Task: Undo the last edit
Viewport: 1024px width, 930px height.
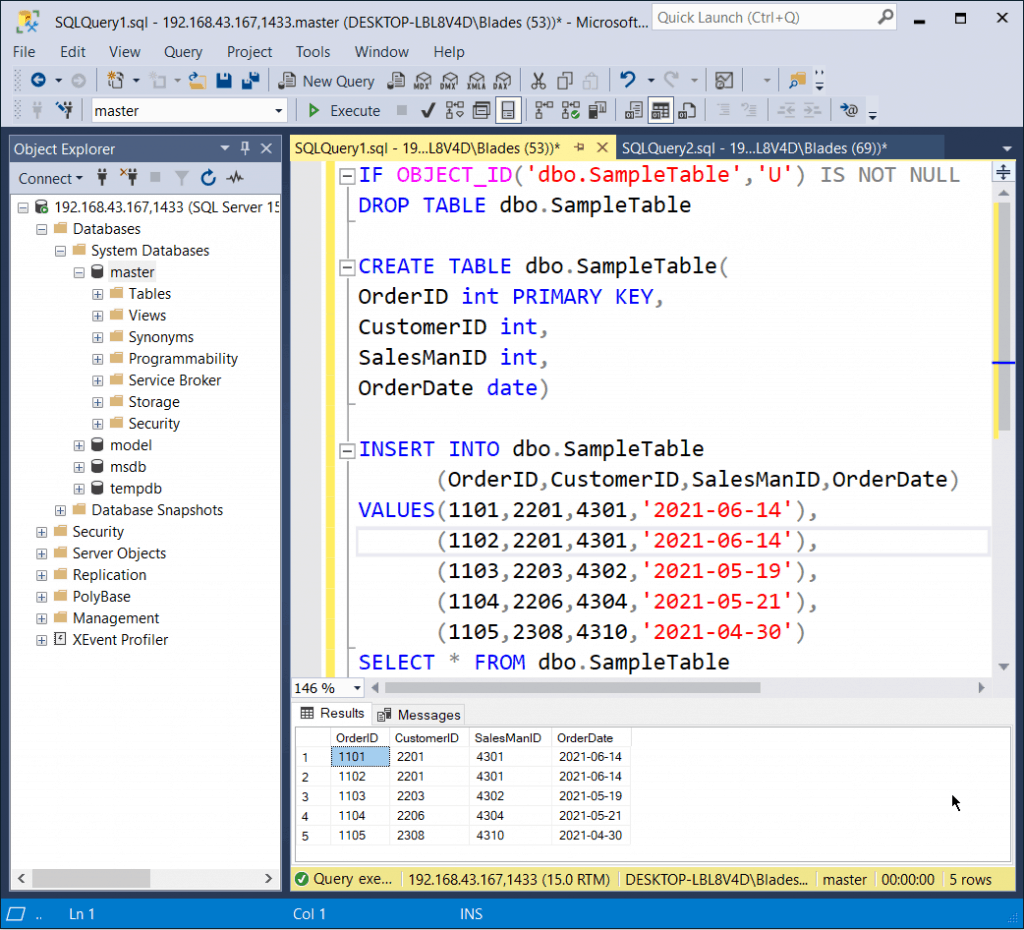Action: 628,80
